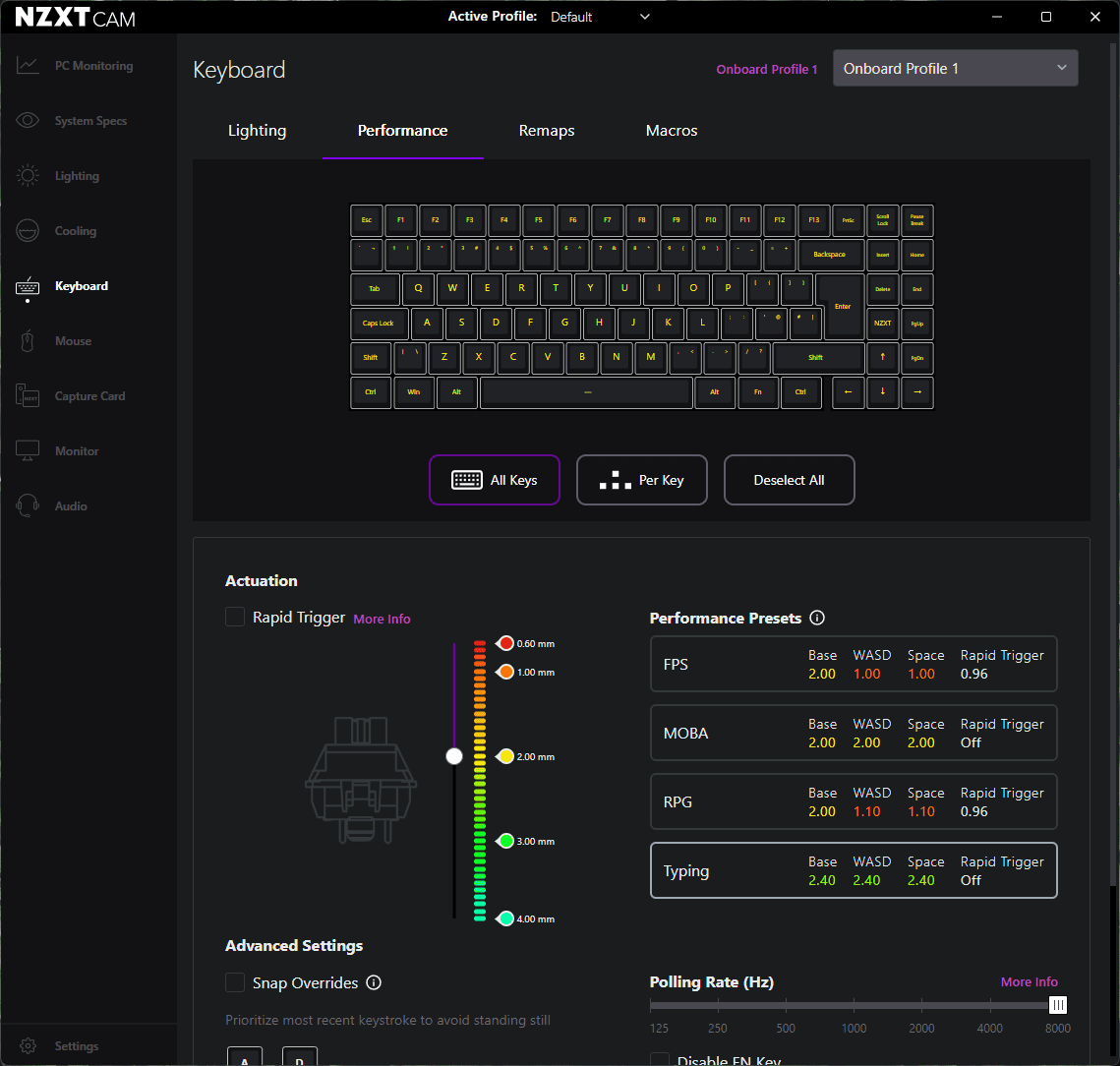
Task: Expand the Active Profile Default dropdown
Action: pyautogui.click(x=600, y=17)
